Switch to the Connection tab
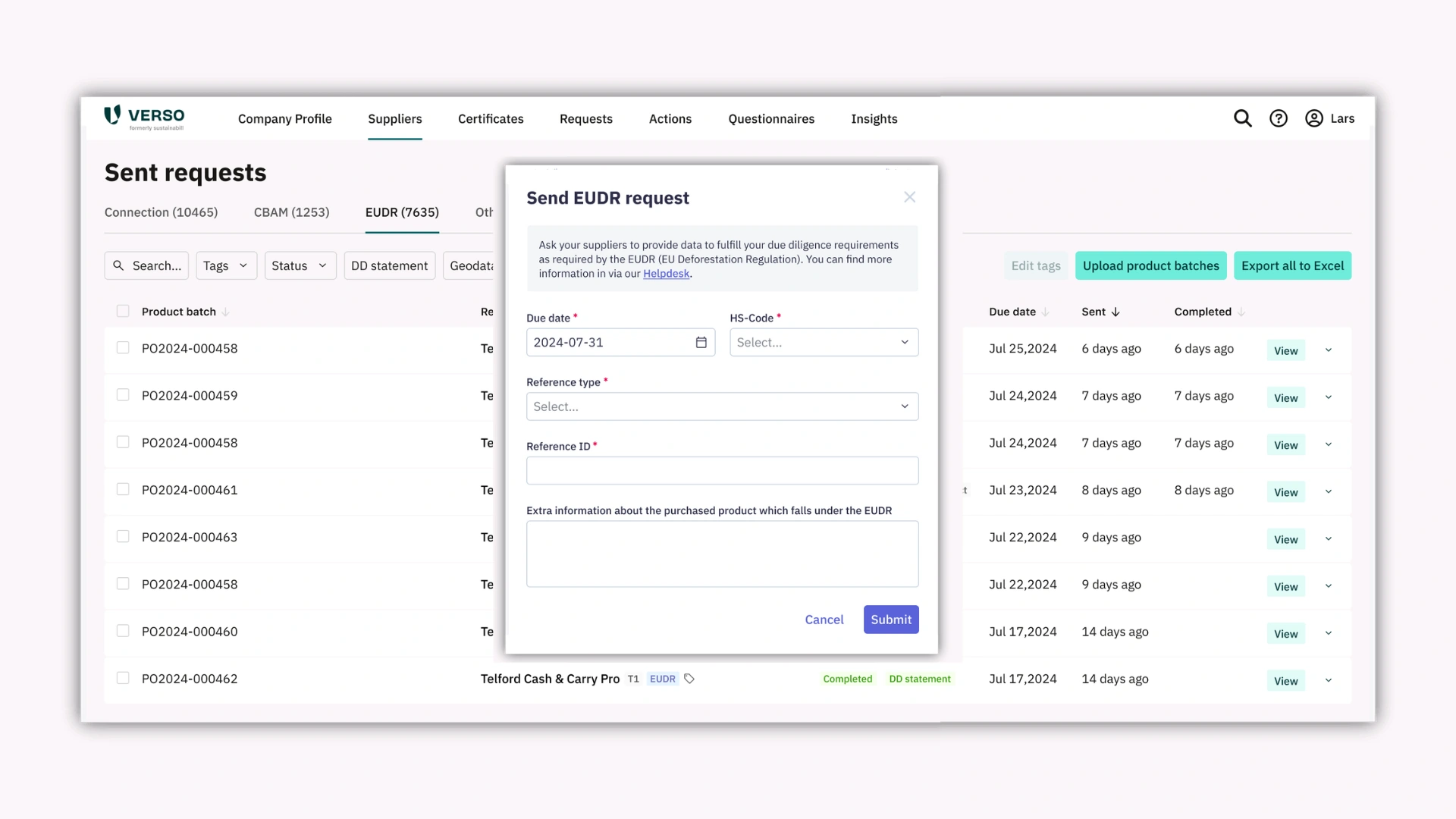 (161, 212)
